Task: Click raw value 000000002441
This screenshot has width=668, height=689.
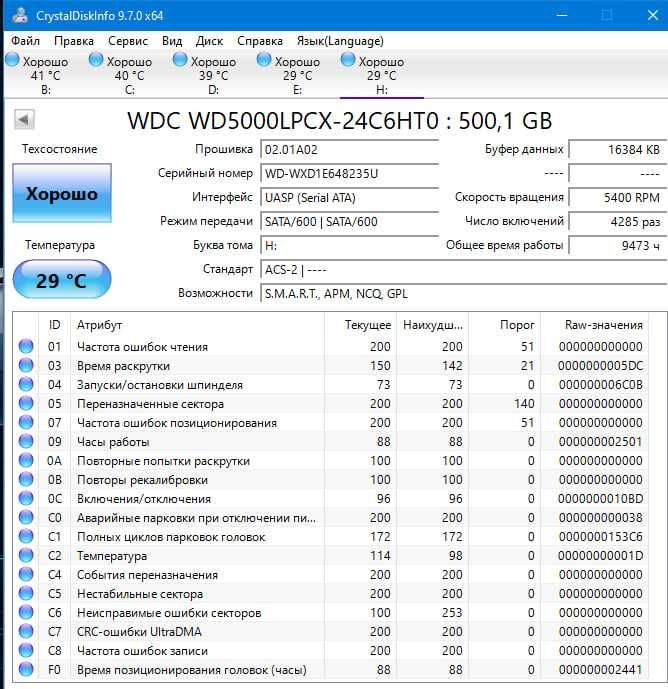Action: pos(600,670)
